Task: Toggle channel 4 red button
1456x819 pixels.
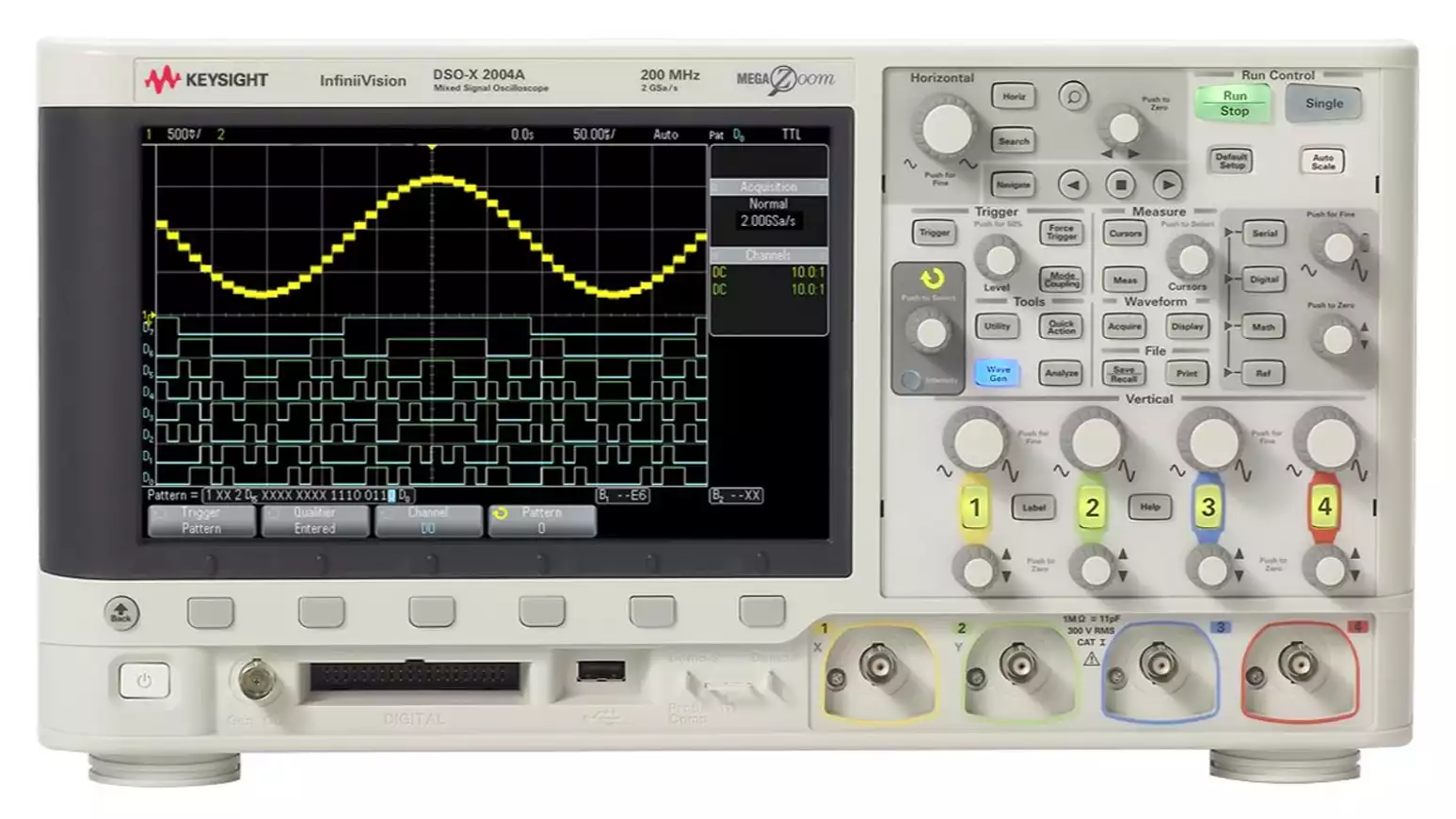Action: (1323, 507)
